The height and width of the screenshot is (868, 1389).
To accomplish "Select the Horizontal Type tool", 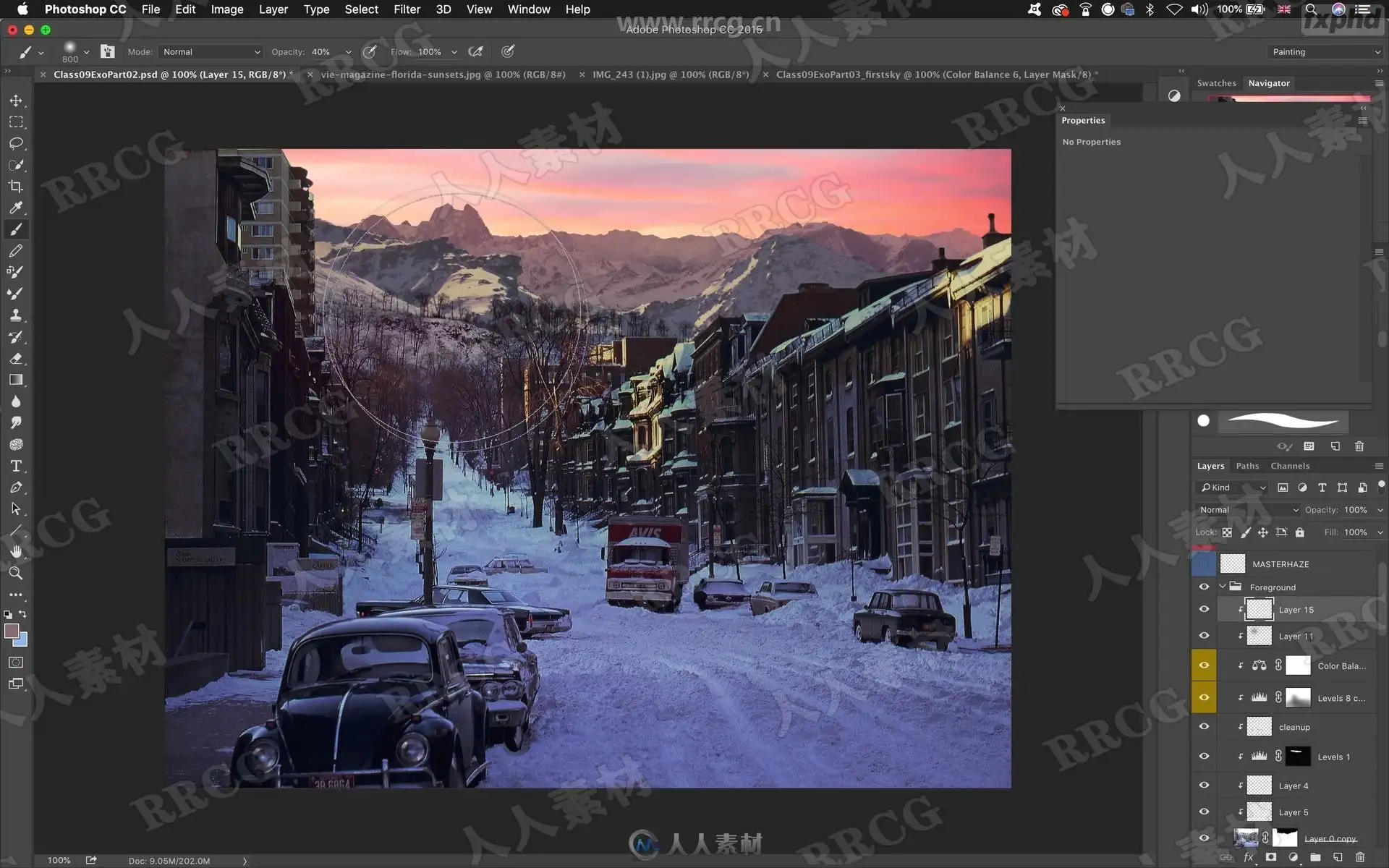I will coord(16,466).
